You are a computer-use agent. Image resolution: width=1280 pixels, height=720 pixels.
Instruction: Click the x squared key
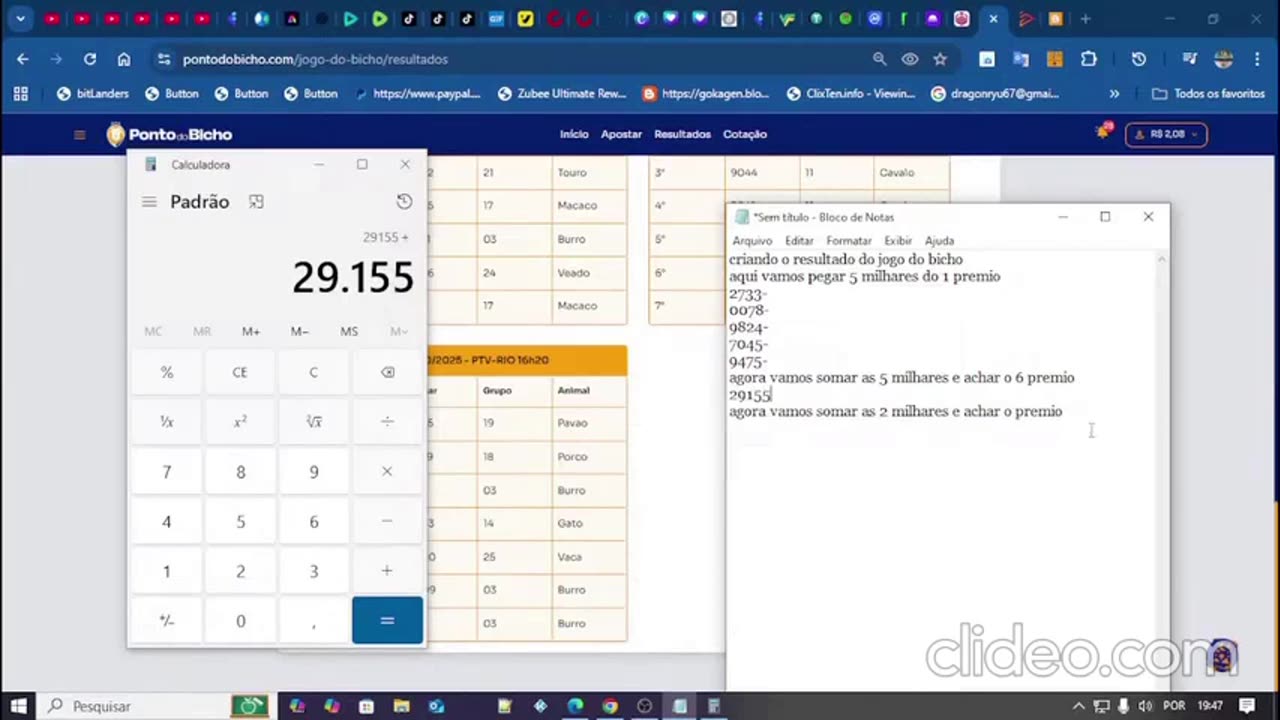tap(240, 422)
